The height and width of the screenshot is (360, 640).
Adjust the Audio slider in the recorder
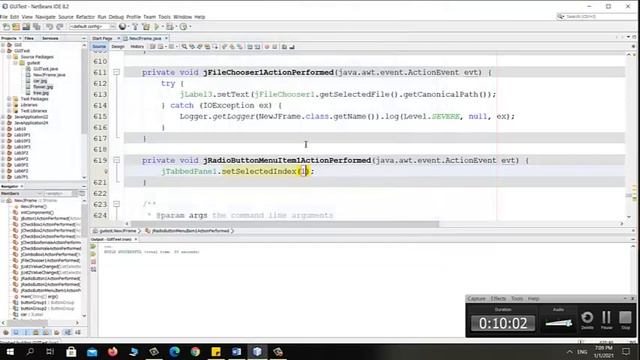click(x=558, y=324)
